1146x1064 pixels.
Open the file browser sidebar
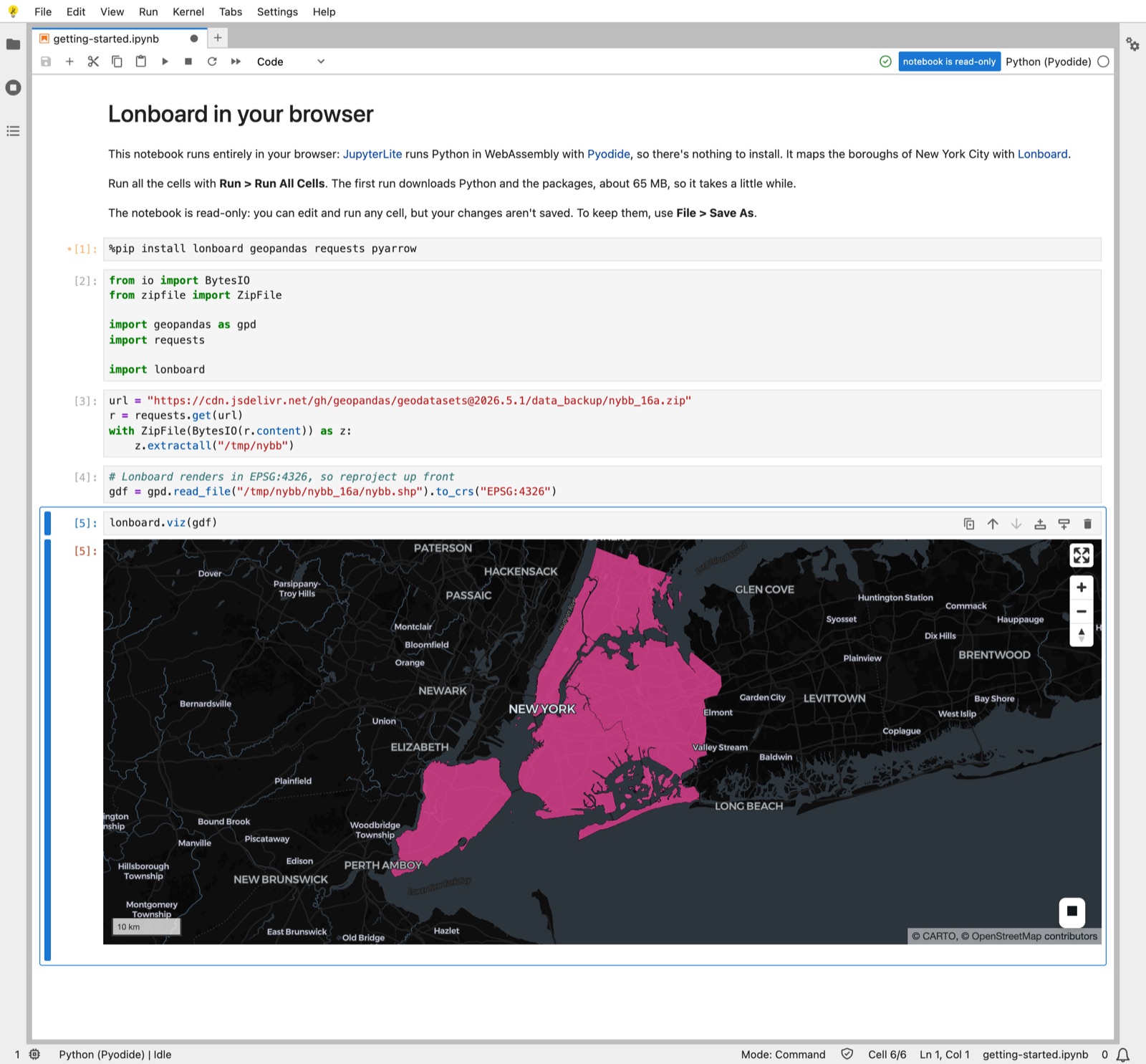click(x=13, y=44)
